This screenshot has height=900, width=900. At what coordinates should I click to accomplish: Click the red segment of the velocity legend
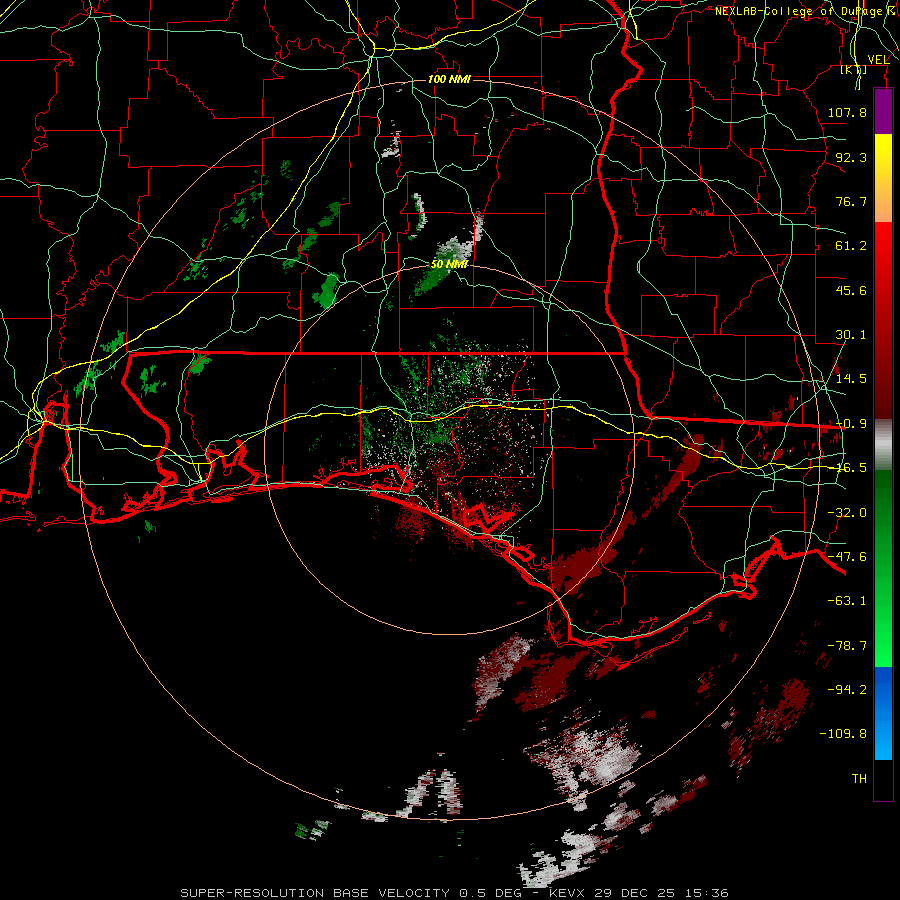(x=883, y=320)
